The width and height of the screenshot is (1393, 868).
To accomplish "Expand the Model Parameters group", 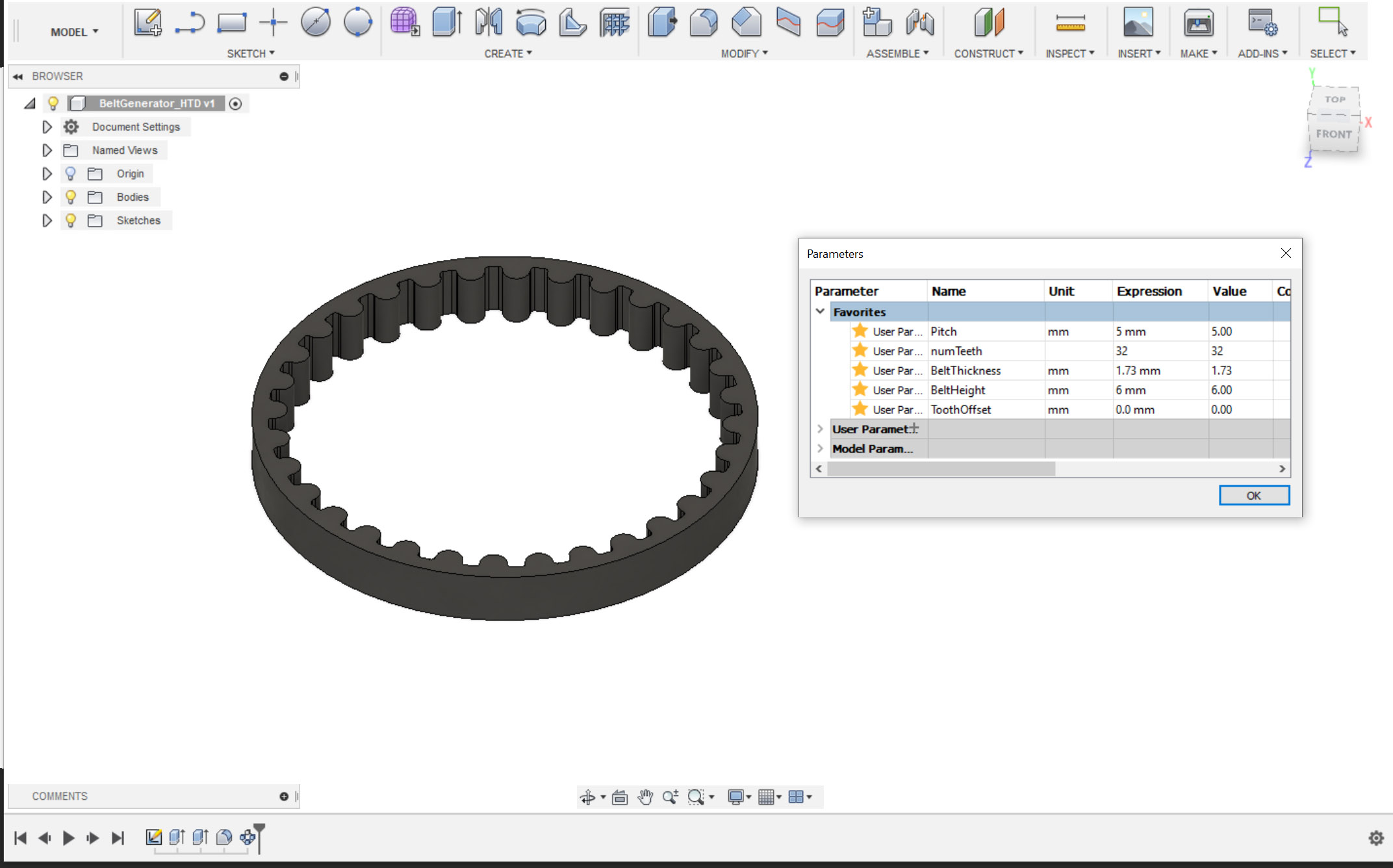I will coord(820,448).
